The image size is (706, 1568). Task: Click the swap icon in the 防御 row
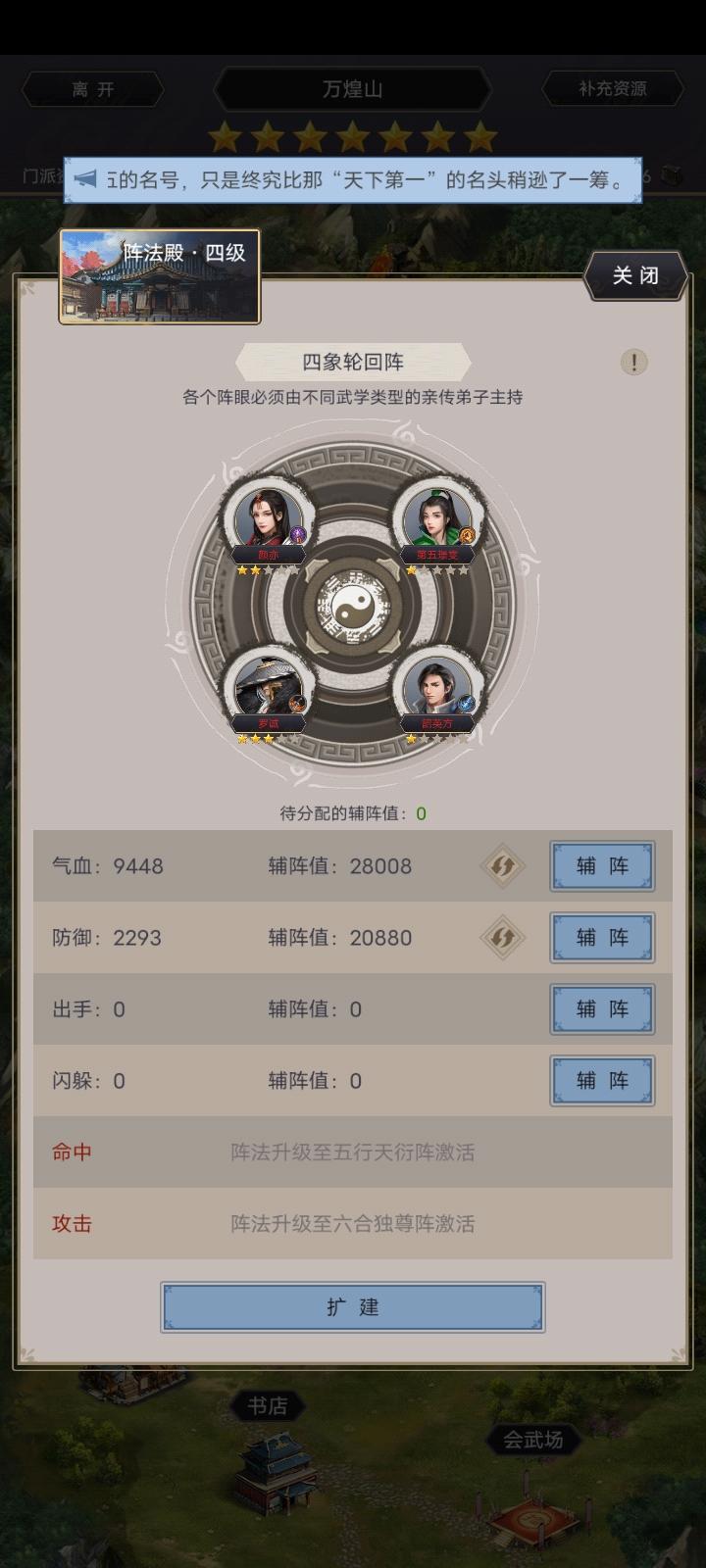[503, 938]
